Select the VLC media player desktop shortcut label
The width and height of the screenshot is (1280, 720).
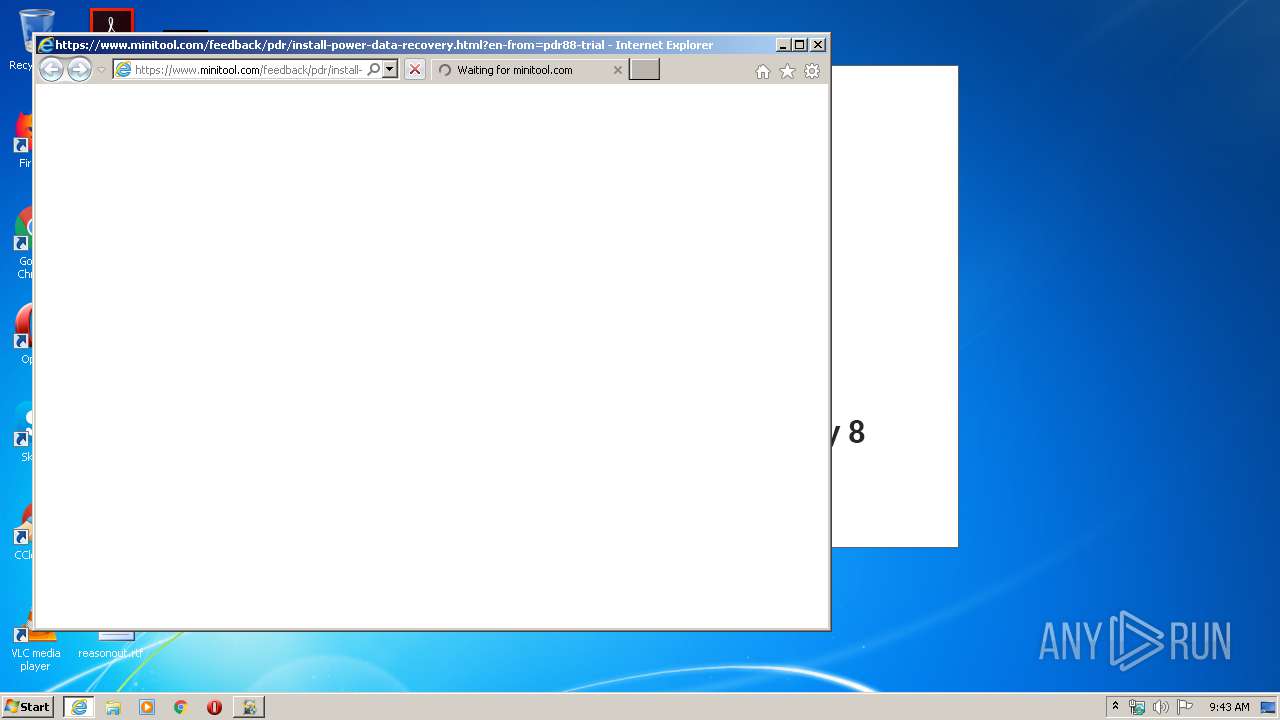35,659
